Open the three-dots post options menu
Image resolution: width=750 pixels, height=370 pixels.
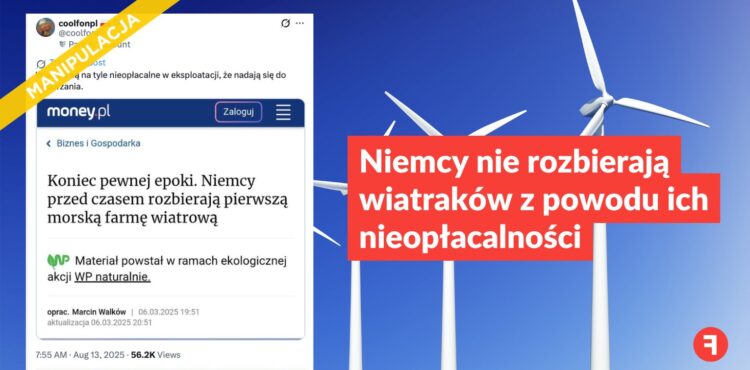click(x=300, y=23)
